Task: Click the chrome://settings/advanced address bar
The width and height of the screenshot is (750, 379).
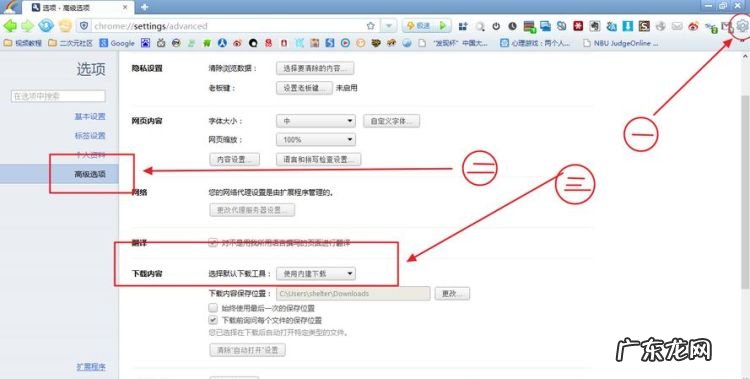Action: tap(230, 26)
